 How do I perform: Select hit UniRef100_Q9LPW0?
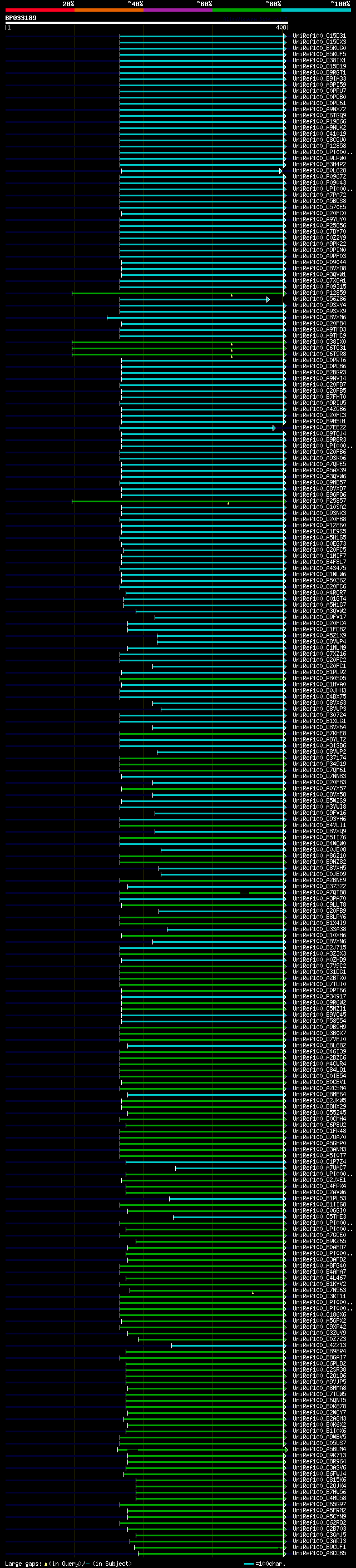[319, 159]
